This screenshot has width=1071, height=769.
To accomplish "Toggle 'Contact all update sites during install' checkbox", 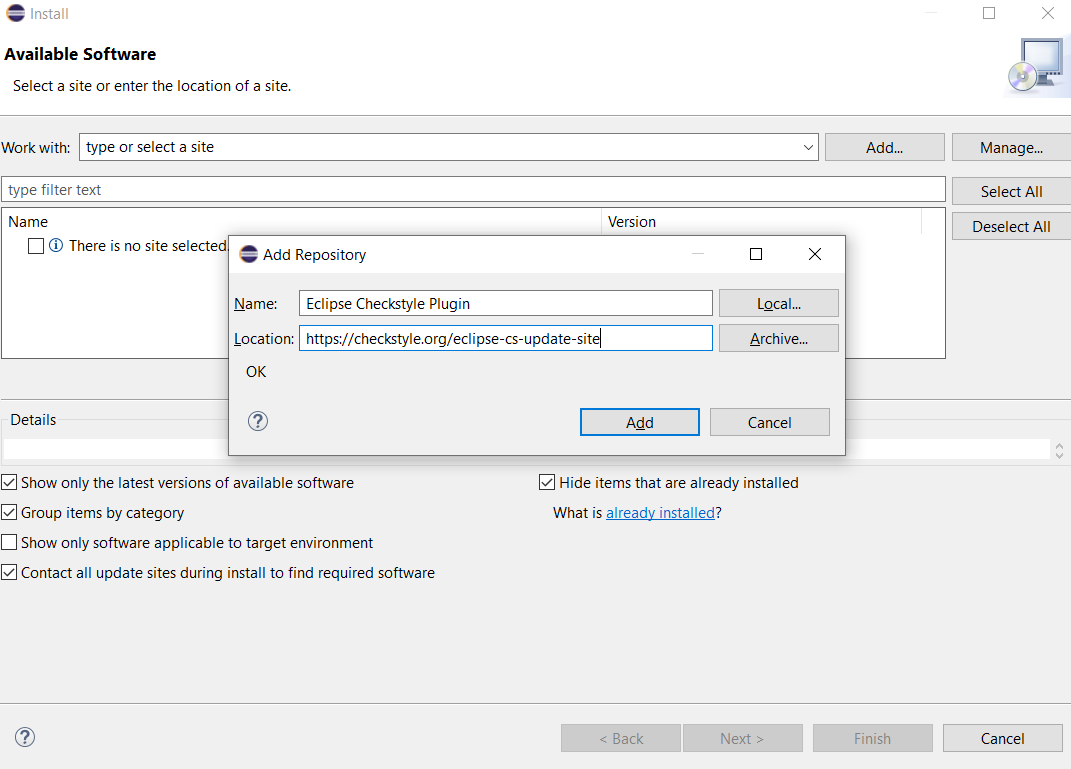I will (9, 572).
